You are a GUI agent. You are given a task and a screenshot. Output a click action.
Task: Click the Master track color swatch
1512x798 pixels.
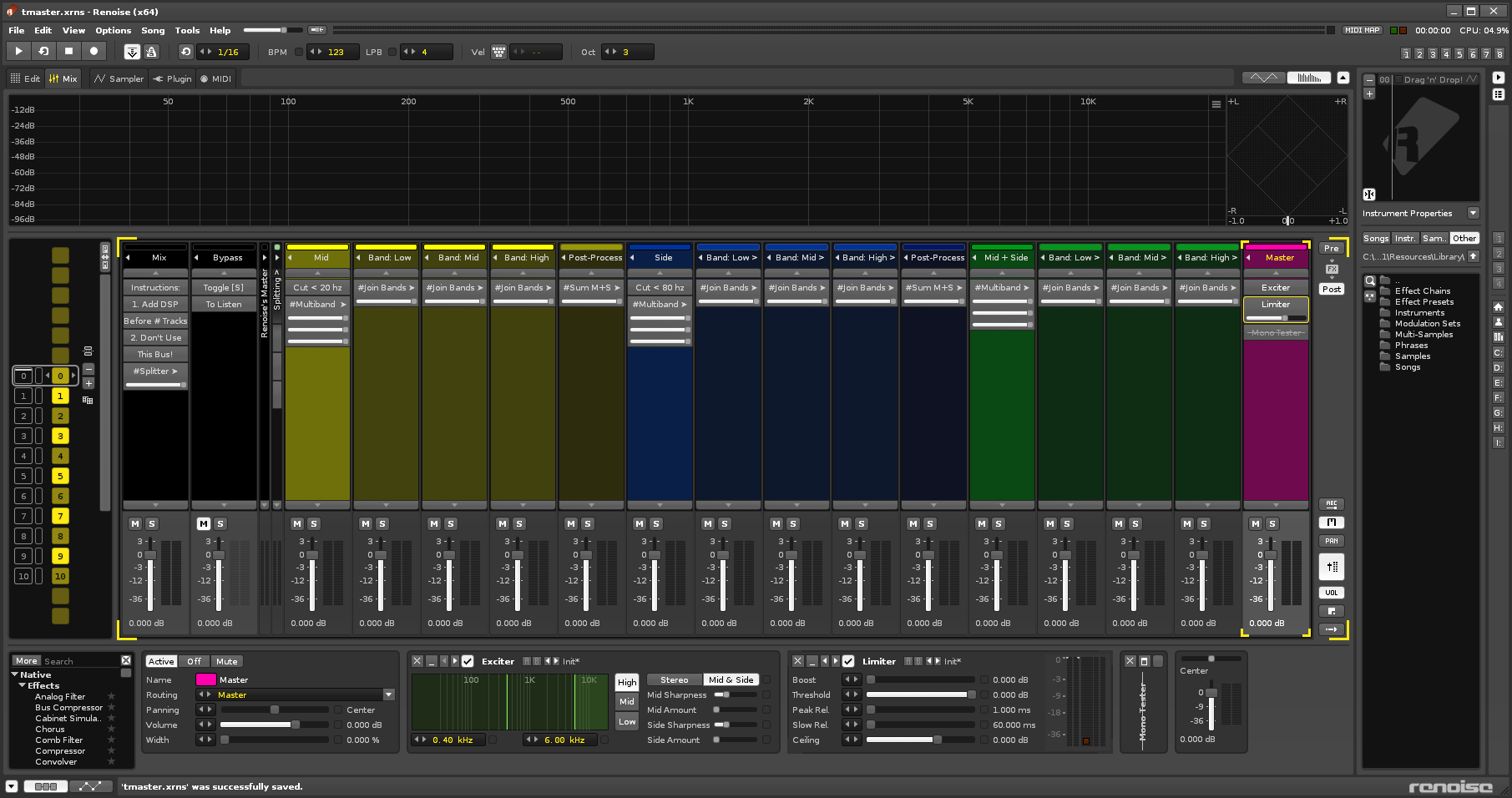pyautogui.click(x=206, y=679)
